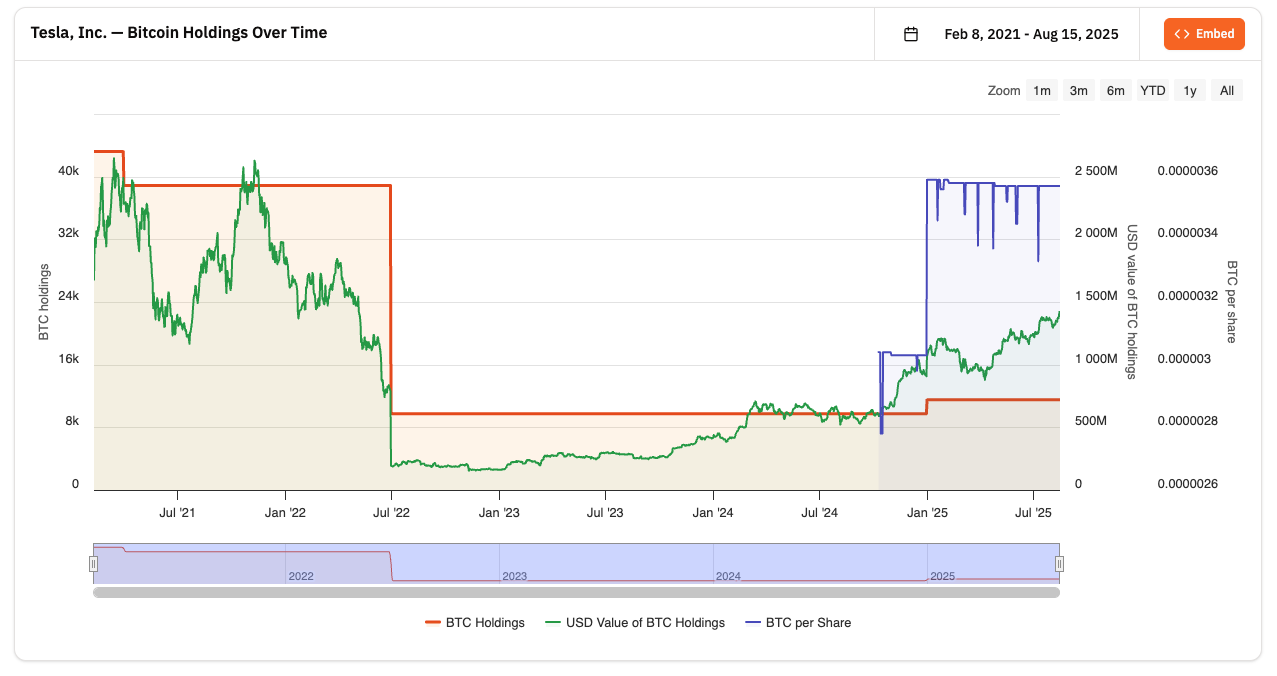Open the date range Feb 8, 2021 - Aug 15, 2025
This screenshot has width=1277, height=676.
tap(1031, 34)
